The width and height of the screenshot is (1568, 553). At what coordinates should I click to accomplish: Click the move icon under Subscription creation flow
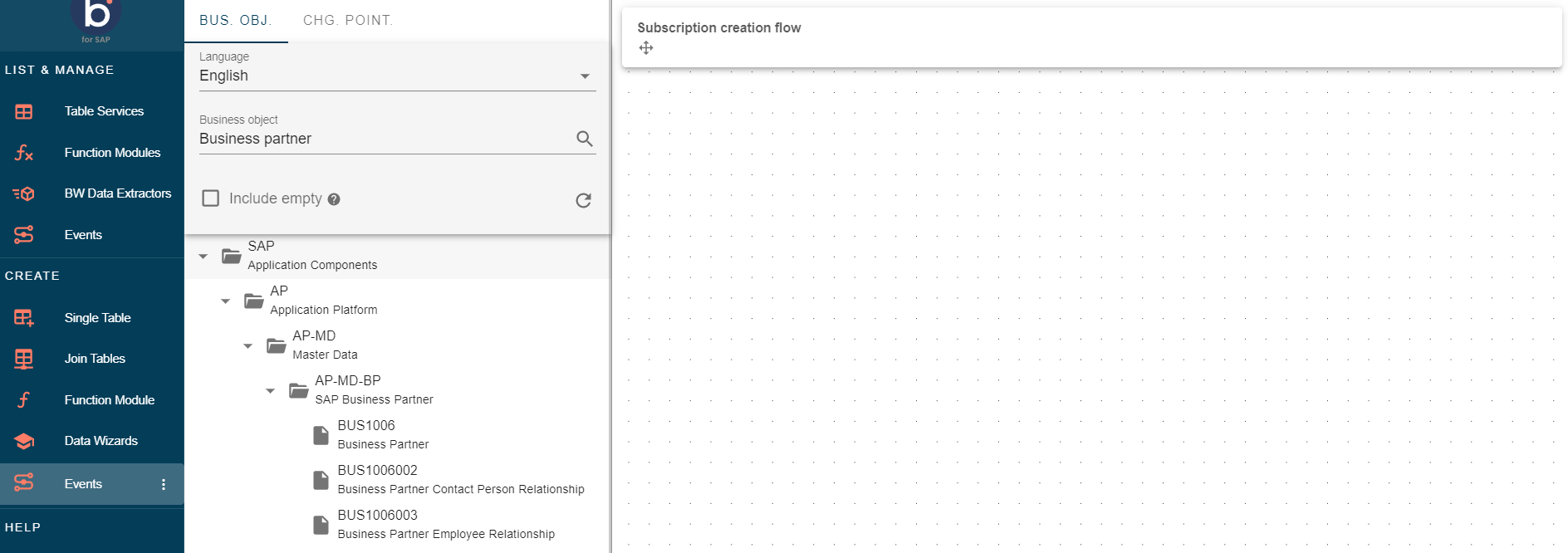(646, 48)
